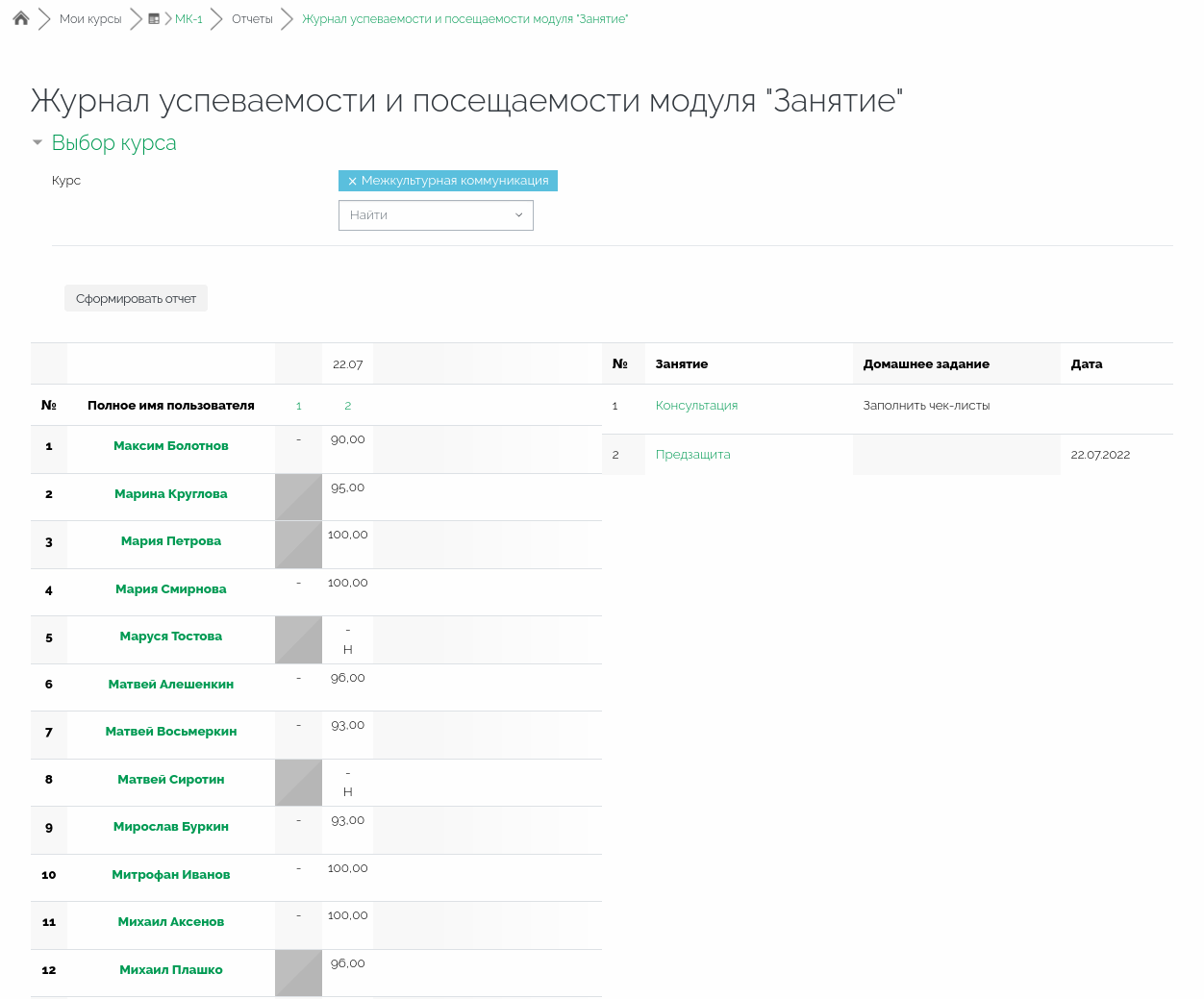Click the home icon in breadcrumb

[21, 18]
